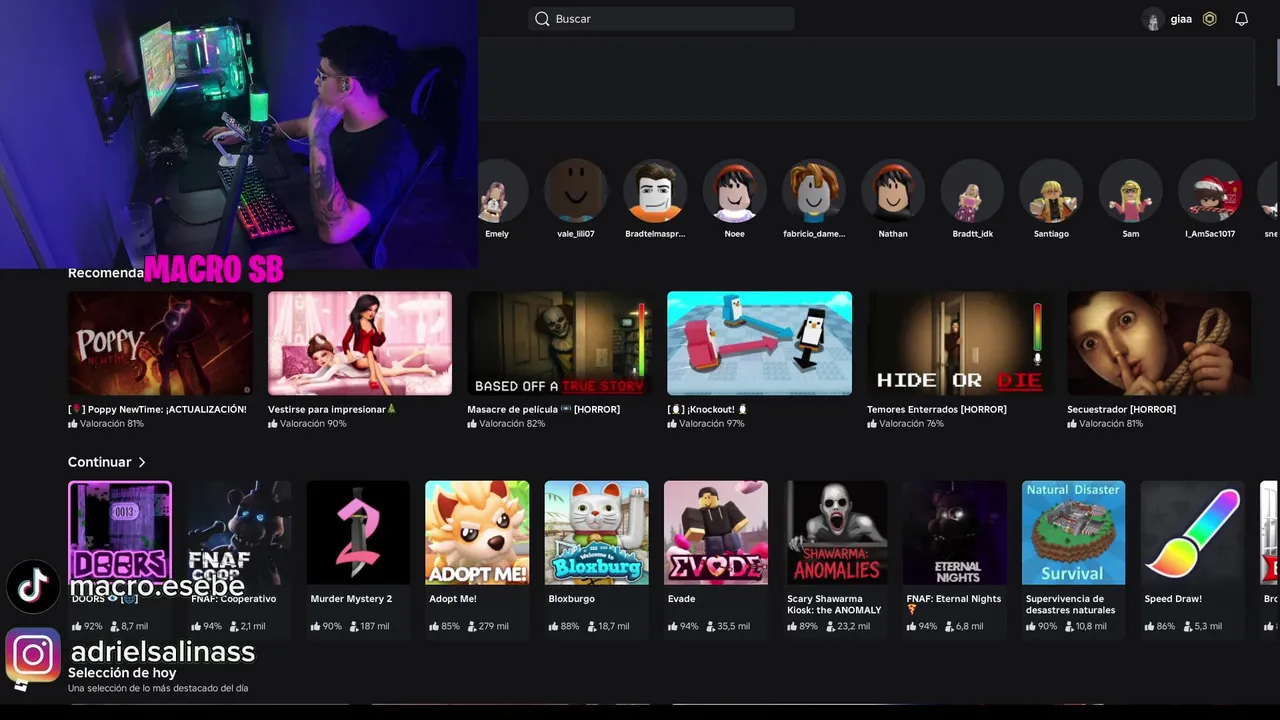Click the Speed Draw! title text
This screenshot has width=1280, height=720.
coord(1173,599)
